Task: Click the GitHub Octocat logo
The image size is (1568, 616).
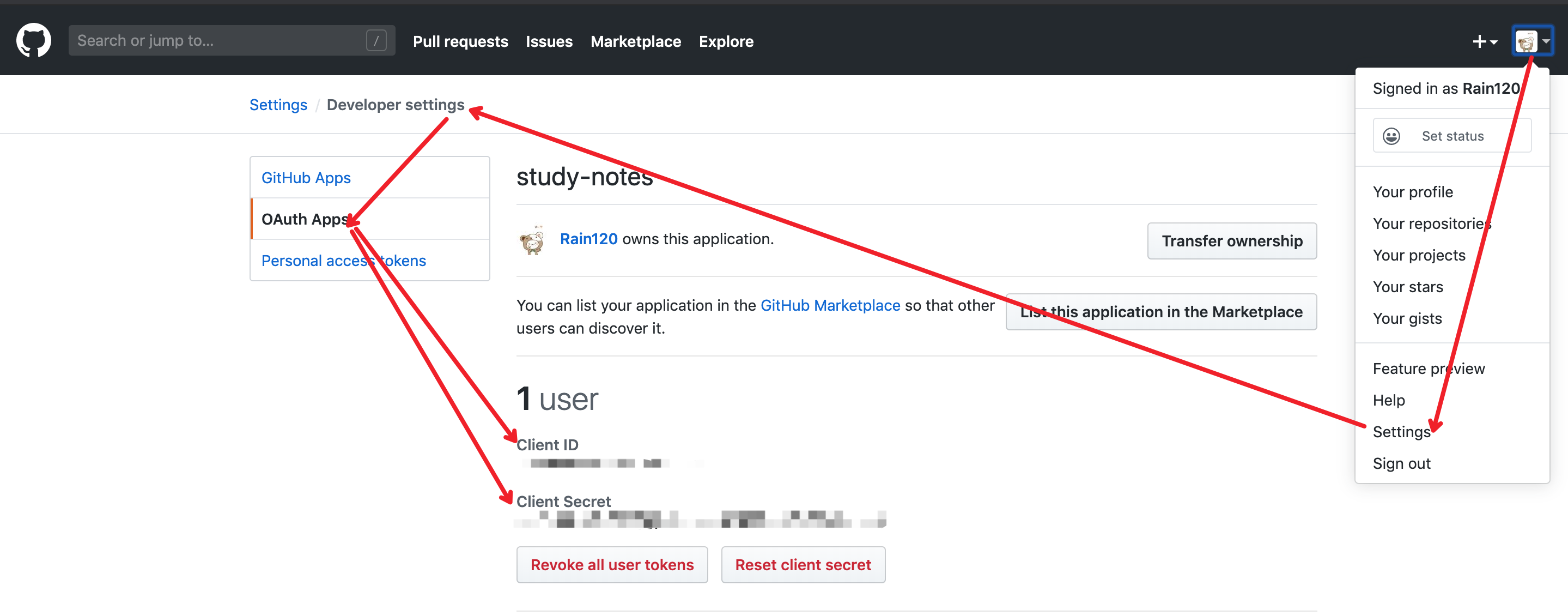Action: 33,40
